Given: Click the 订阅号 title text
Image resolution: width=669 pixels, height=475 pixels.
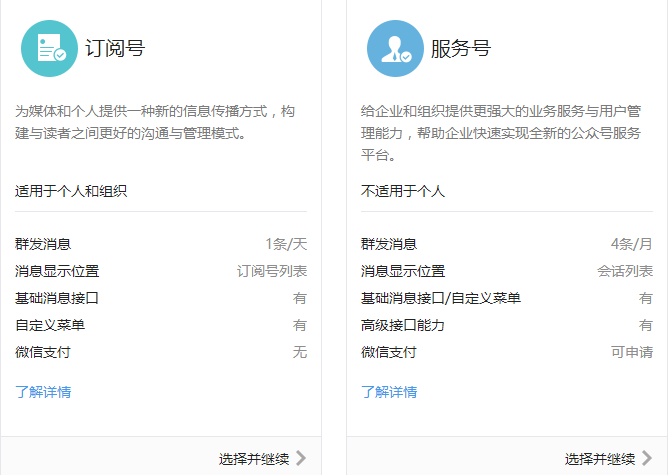Looking at the screenshot, I should tap(115, 48).
